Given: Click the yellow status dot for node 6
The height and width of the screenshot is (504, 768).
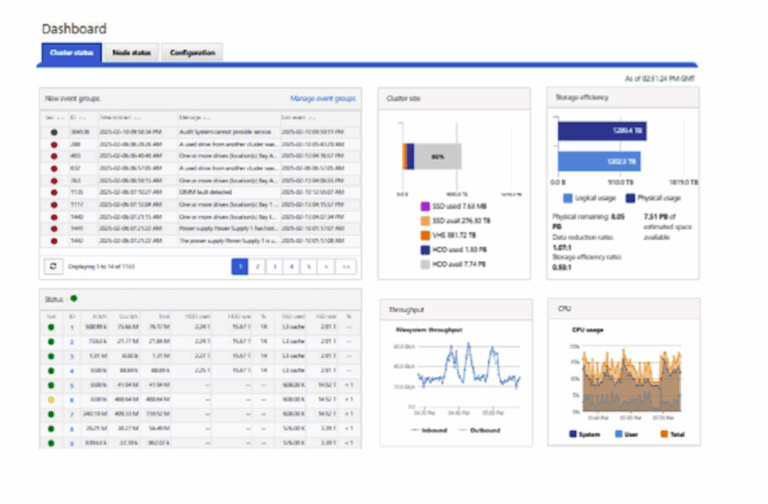Looking at the screenshot, I should point(50,398).
